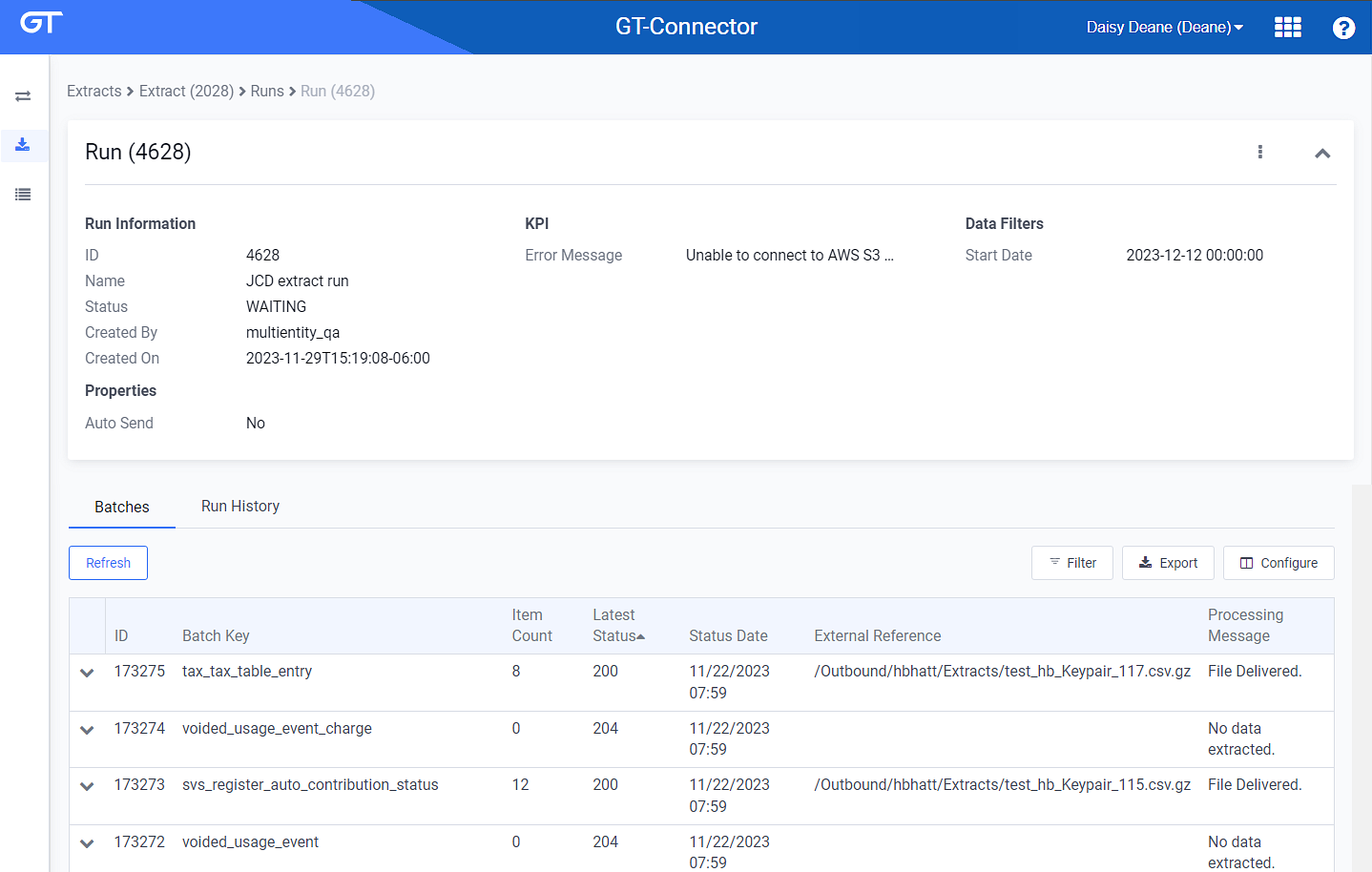Click external reference test_hb_Keypair_115.csv.gz

point(1002,784)
